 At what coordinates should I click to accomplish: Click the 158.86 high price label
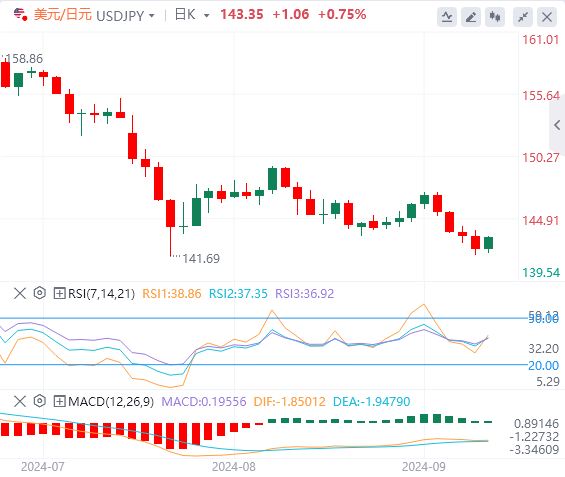pos(24,58)
